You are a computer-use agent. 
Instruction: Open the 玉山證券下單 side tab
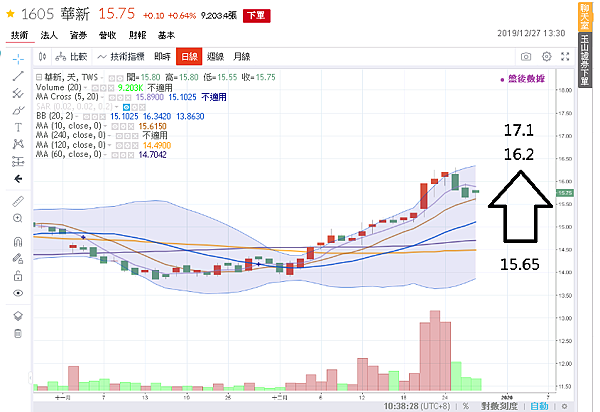tap(585, 60)
